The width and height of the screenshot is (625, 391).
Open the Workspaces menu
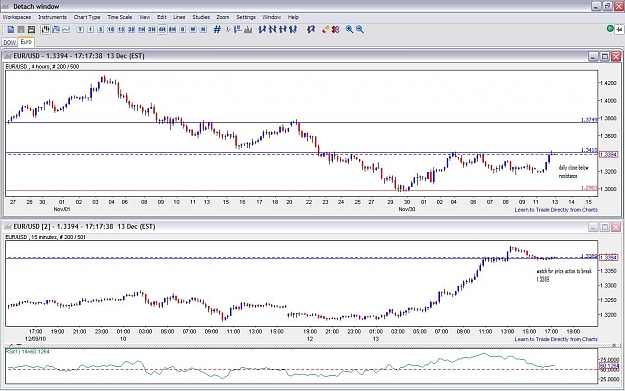click(17, 17)
